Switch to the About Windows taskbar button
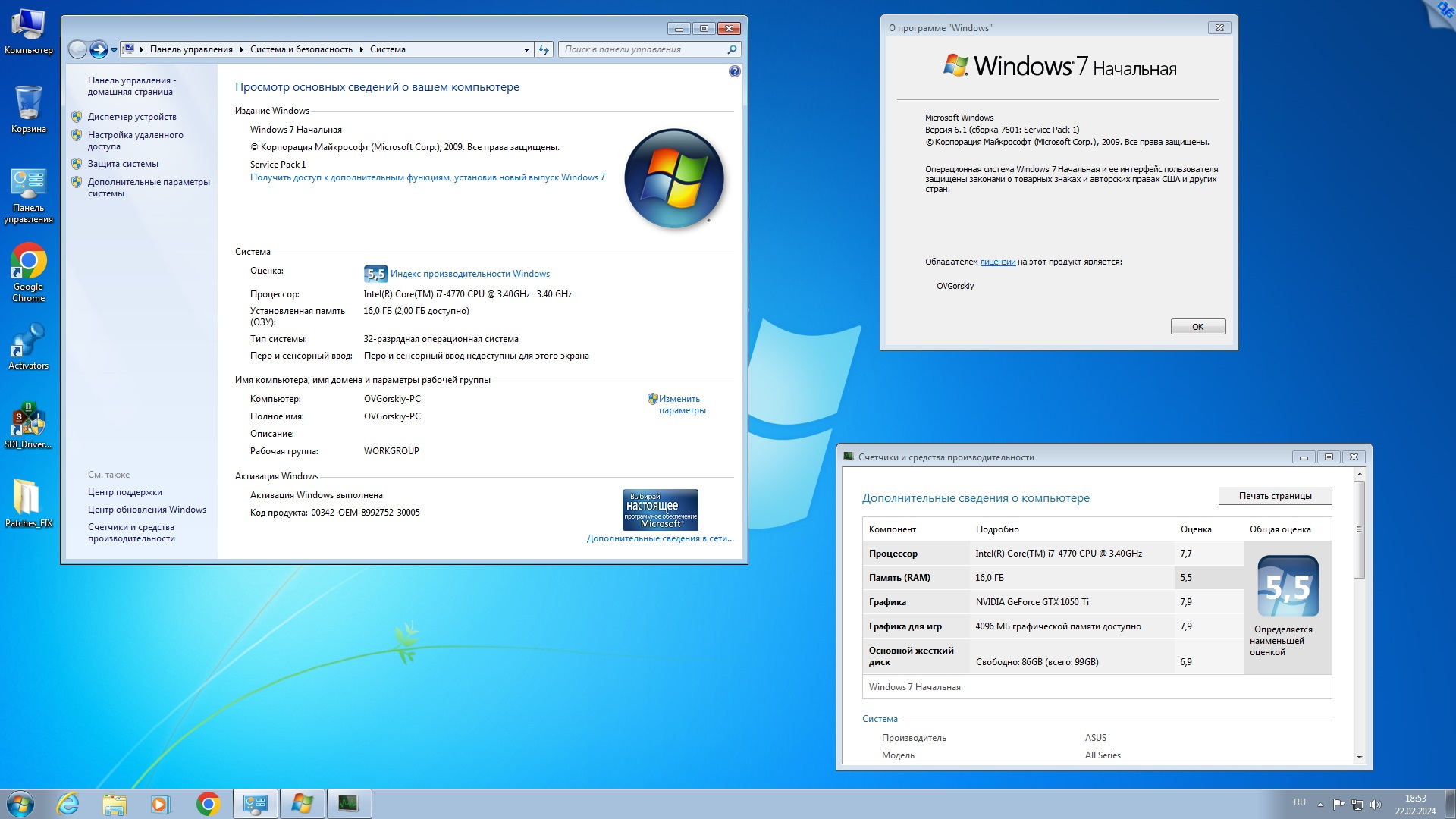This screenshot has height=819, width=1456. (x=303, y=804)
